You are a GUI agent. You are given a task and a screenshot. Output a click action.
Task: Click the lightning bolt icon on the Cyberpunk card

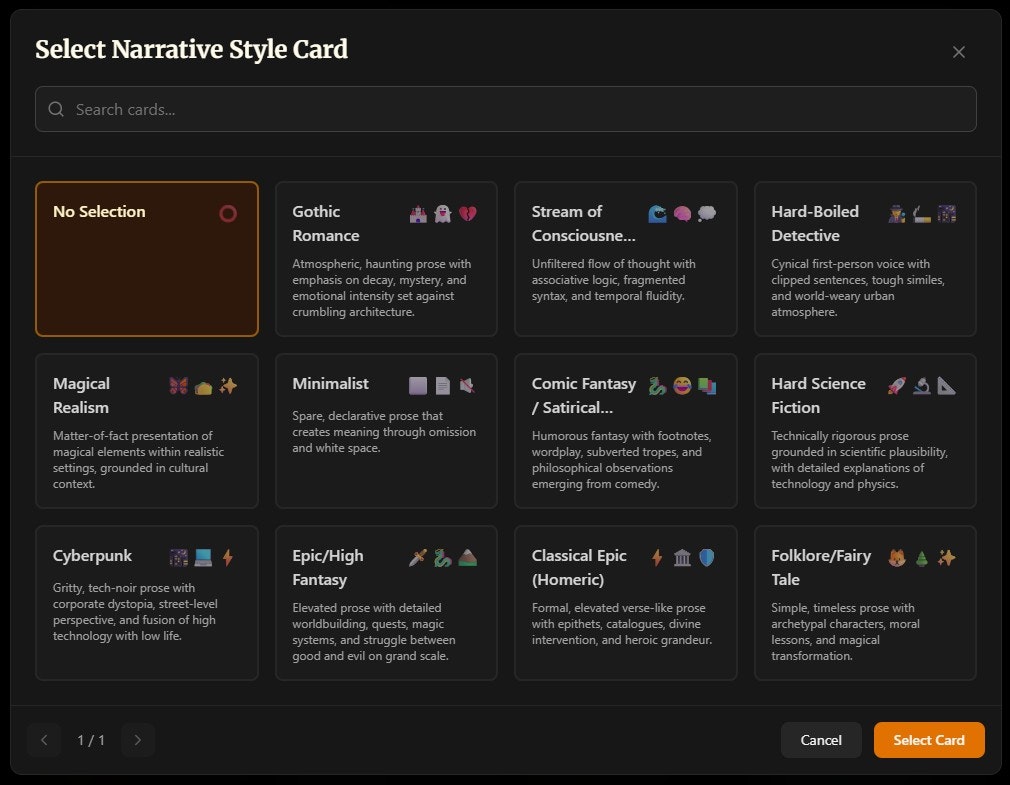point(228,557)
